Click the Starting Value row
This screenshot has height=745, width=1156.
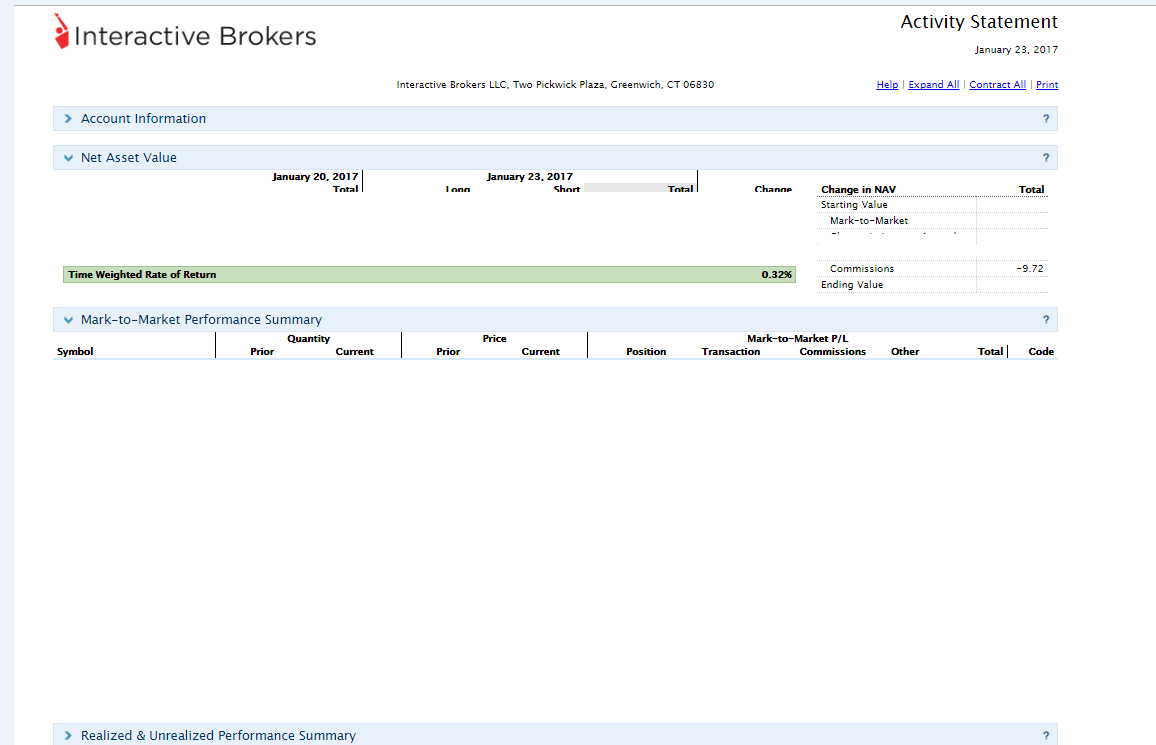[x=932, y=205]
